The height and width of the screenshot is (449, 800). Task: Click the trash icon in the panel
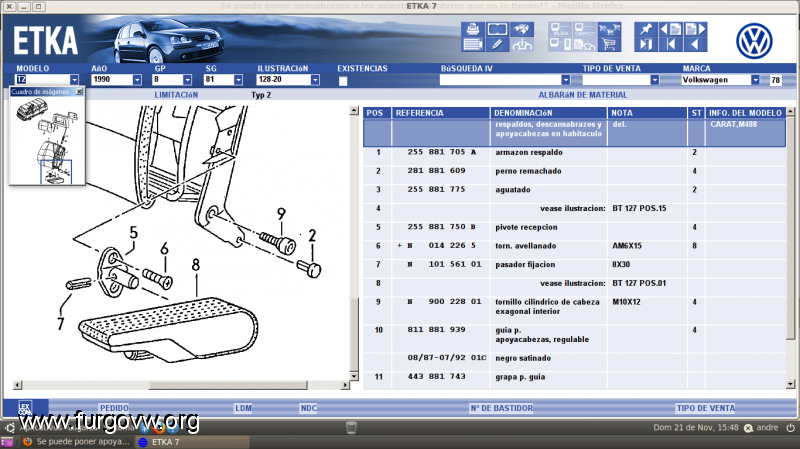(351, 428)
